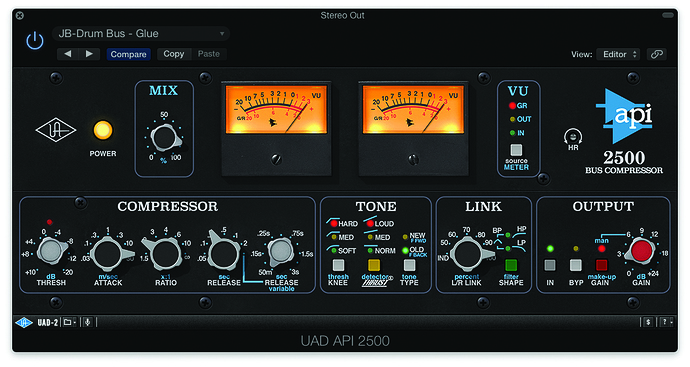Image resolution: width=690 pixels, height=367 pixels.
Task: Click the thresh KNEE selector button
Action: pyautogui.click(x=338, y=265)
